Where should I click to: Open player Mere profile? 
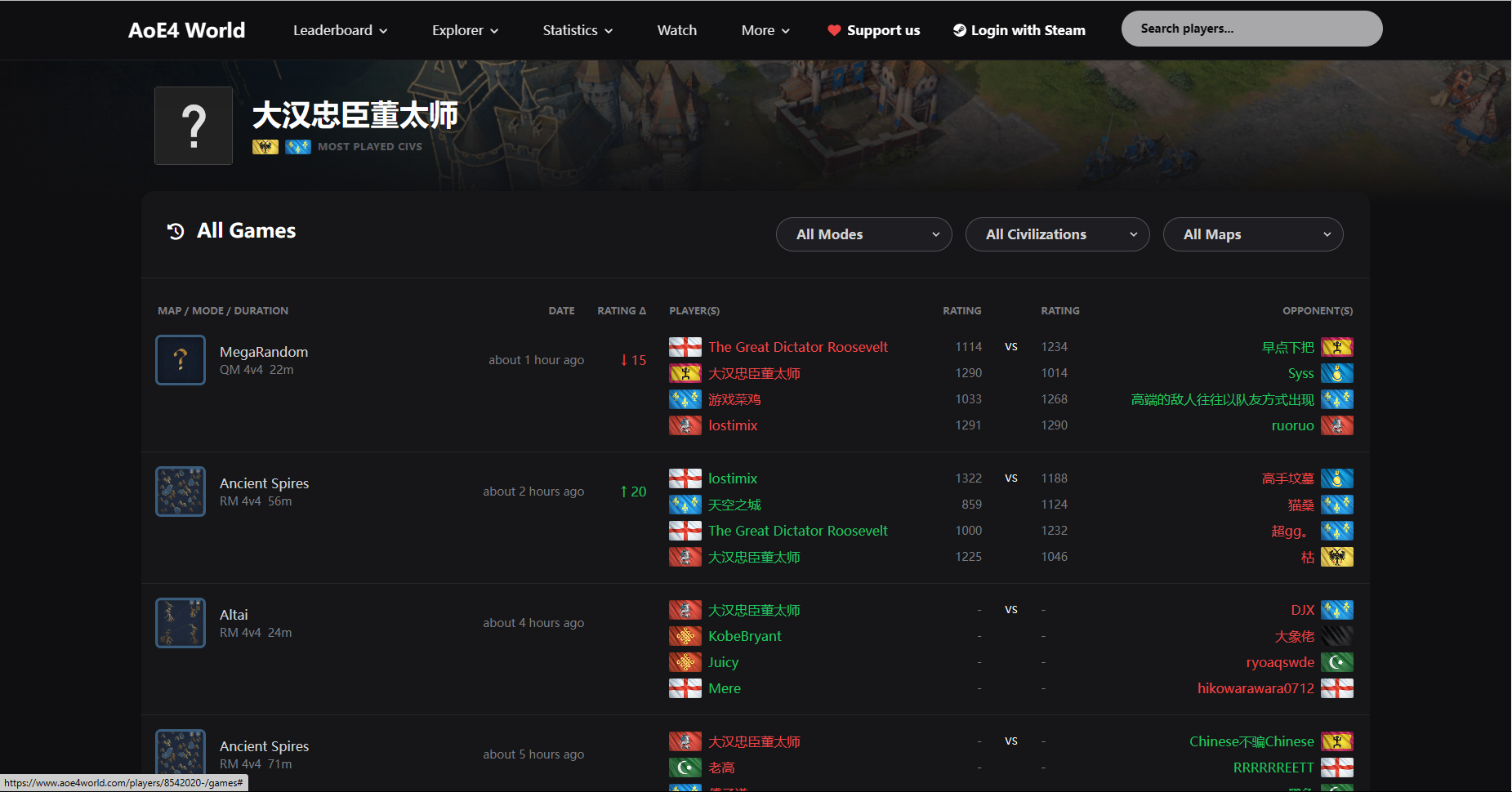coord(725,688)
